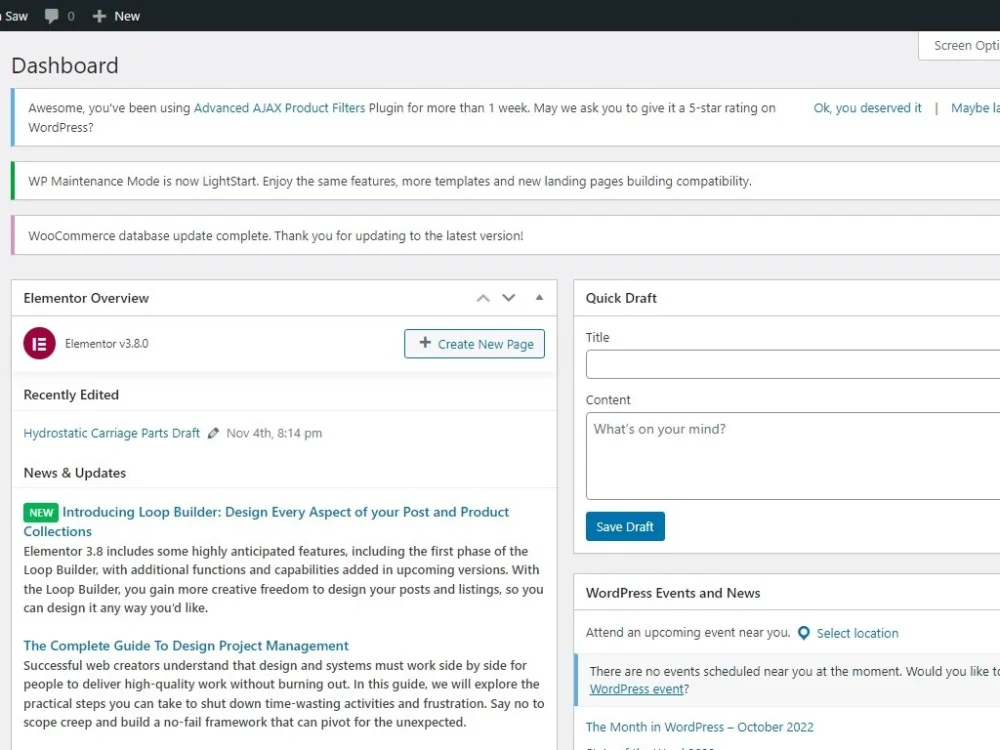Click the Dashboard page heading

click(x=65, y=66)
